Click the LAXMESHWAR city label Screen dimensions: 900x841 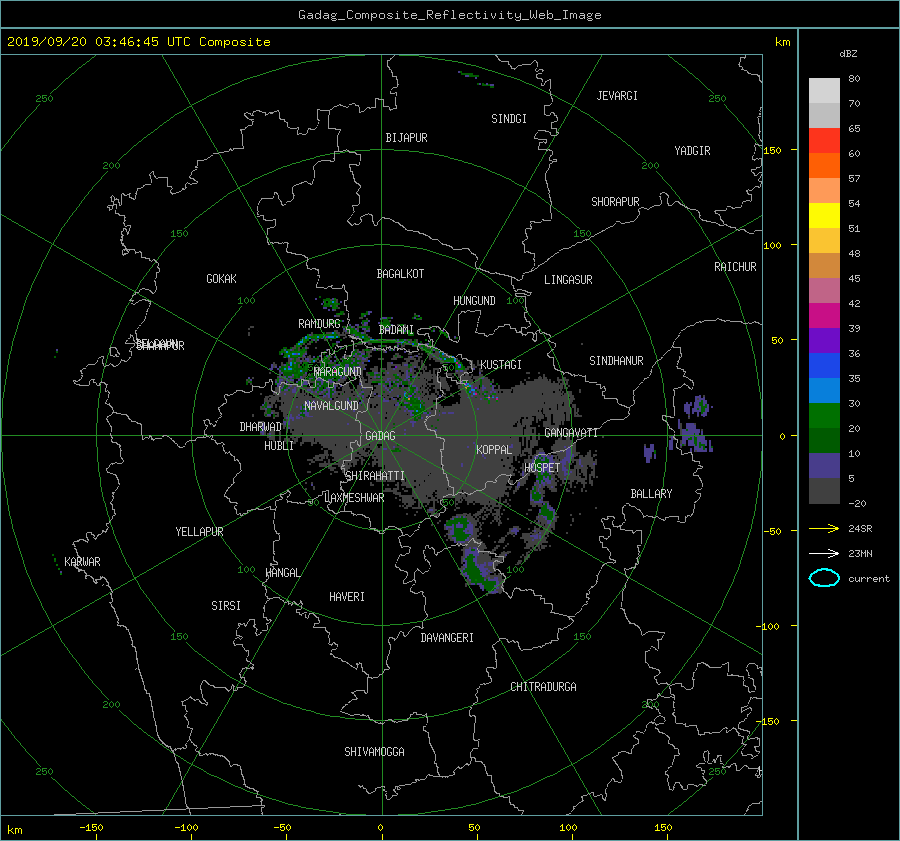(x=354, y=498)
